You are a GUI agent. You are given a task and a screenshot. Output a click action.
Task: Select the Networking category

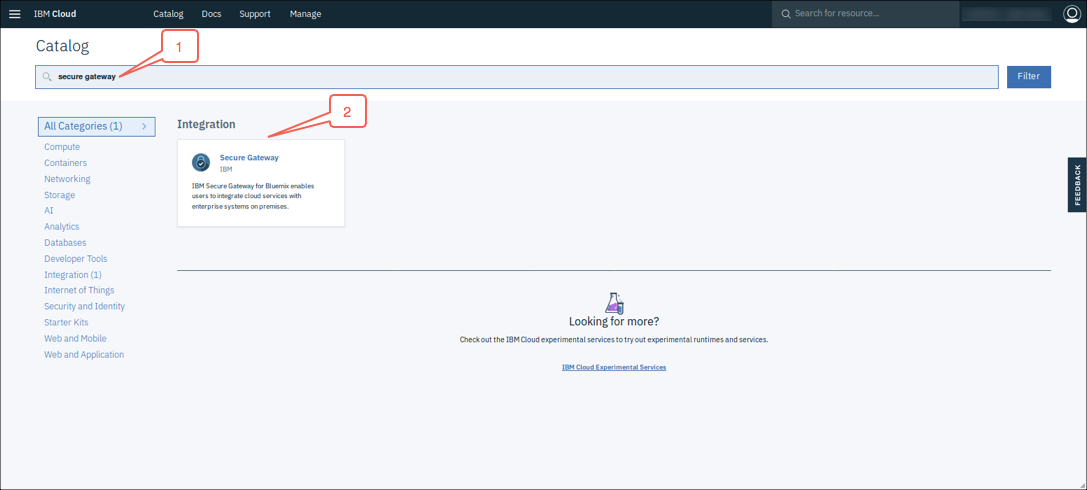[x=67, y=179]
